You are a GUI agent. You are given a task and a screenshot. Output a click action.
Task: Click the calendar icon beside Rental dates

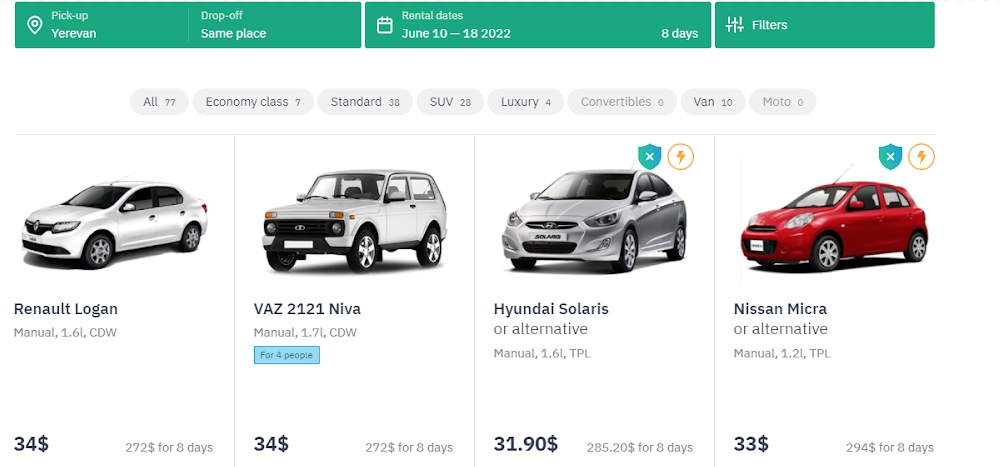[x=384, y=25]
